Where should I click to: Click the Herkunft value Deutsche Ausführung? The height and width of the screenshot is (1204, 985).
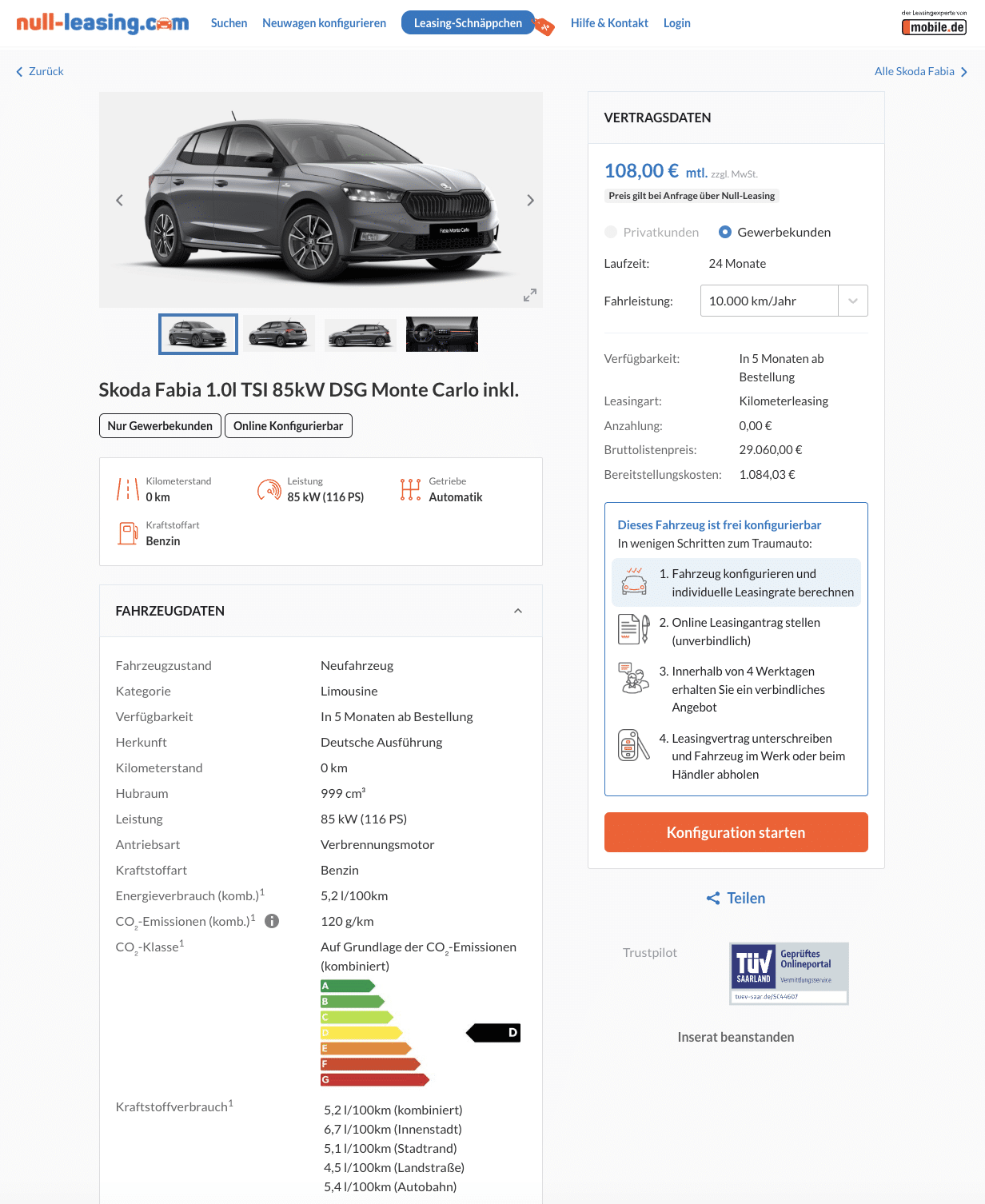pos(381,743)
